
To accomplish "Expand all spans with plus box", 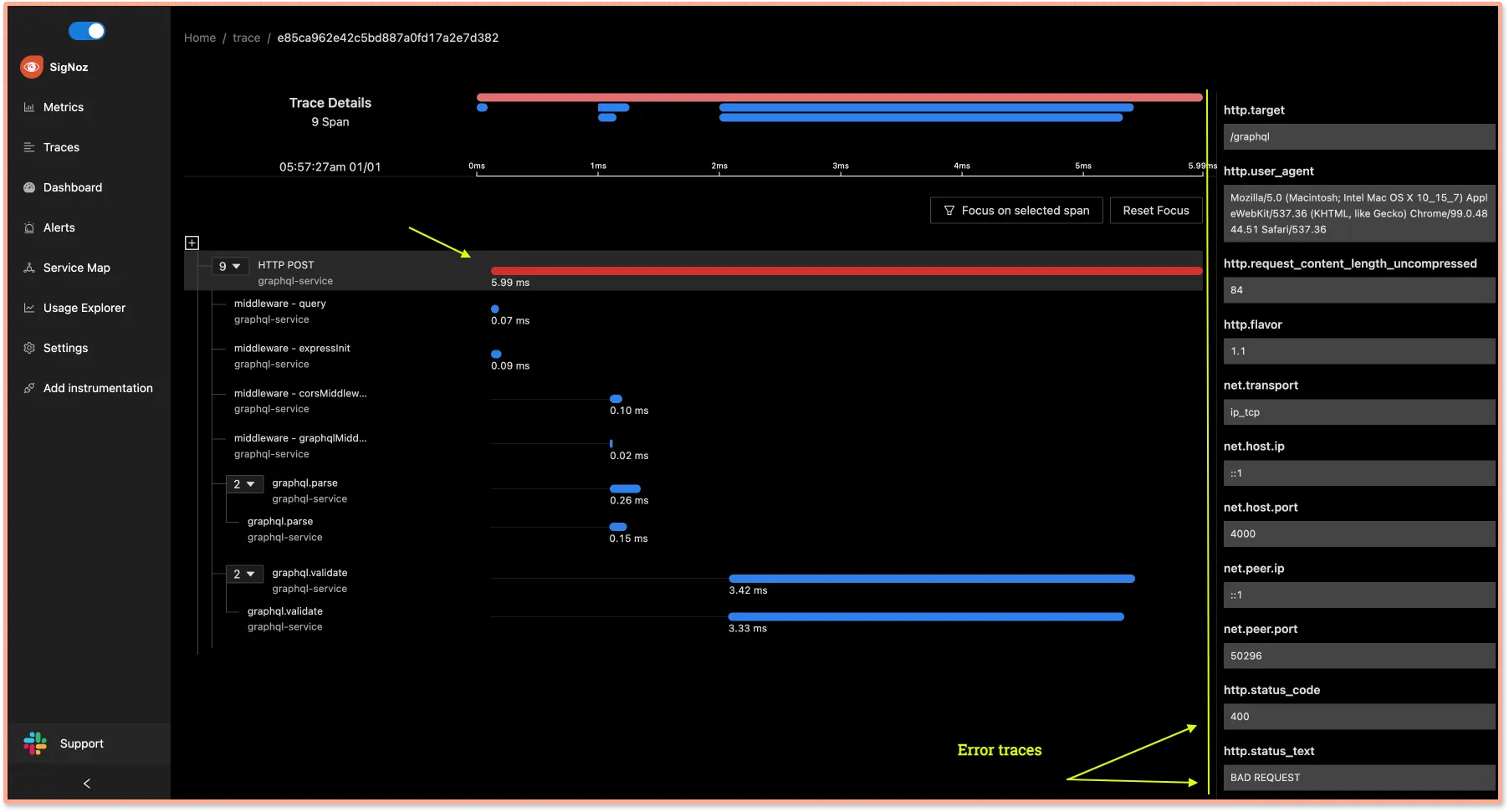I will [192, 243].
